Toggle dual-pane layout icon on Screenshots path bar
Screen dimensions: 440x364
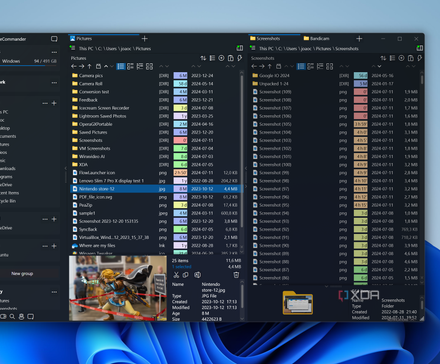coord(420,48)
